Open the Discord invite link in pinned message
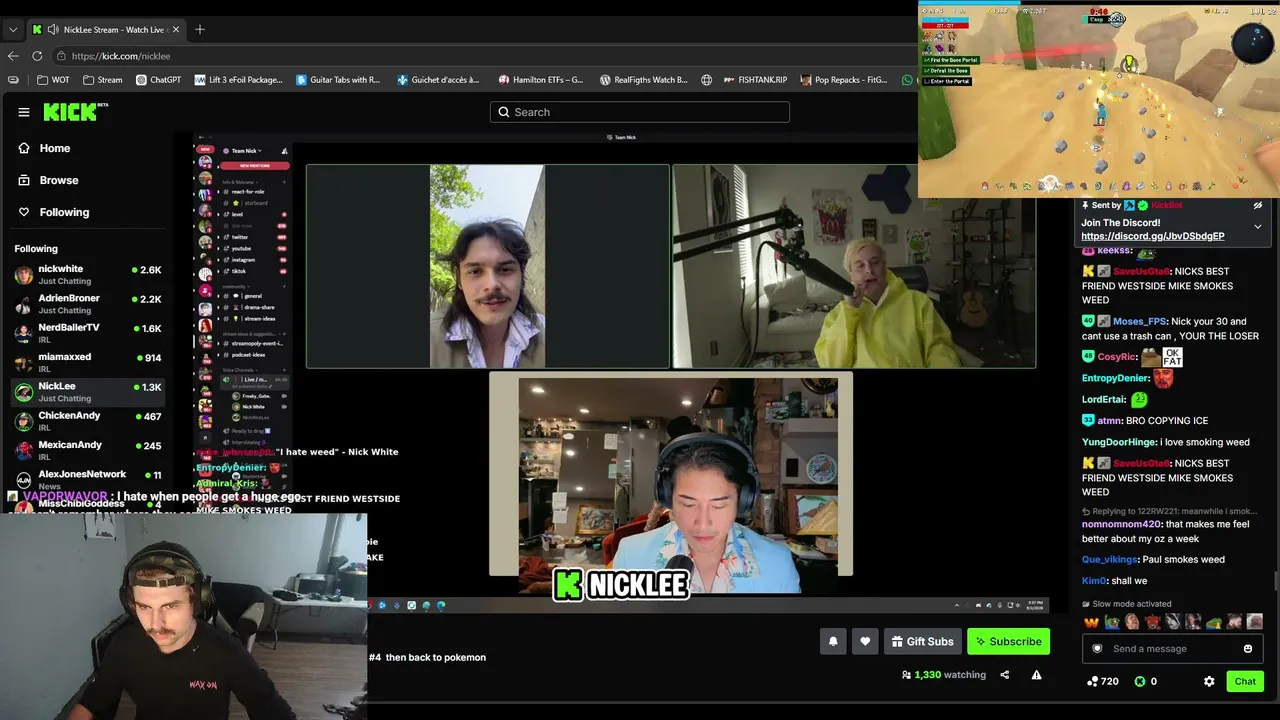Image resolution: width=1280 pixels, height=720 pixels. [x=1152, y=236]
